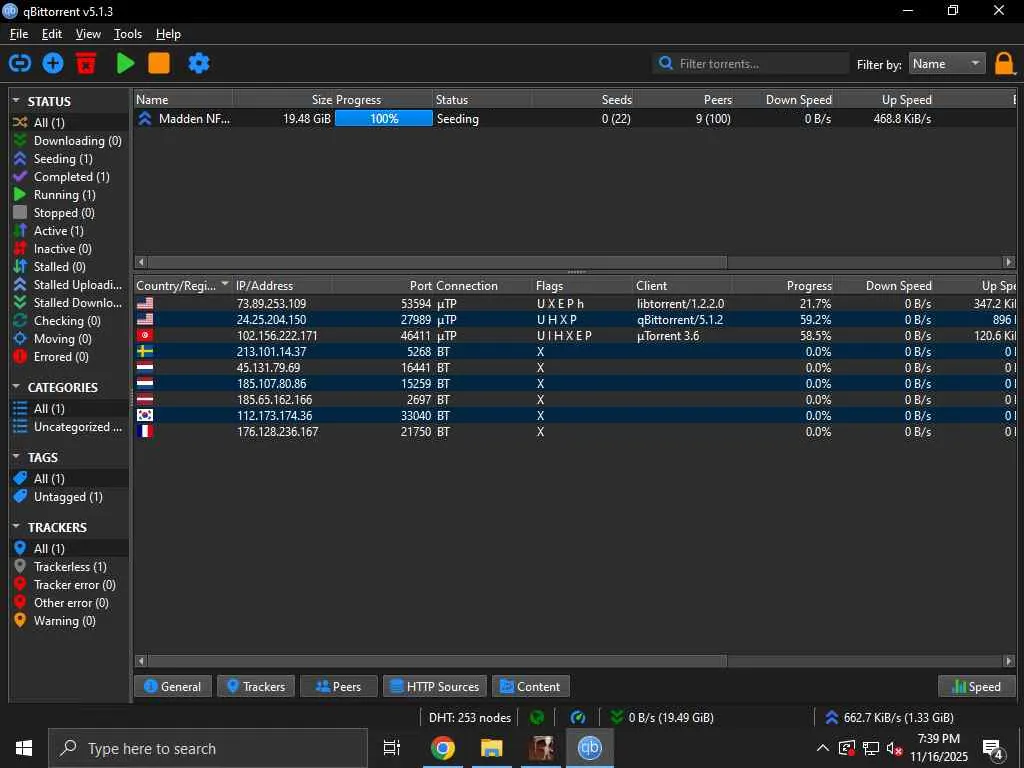Viewport: 1024px width, 768px height.
Task: Click the red Remove torrent icon
Action: [x=86, y=63]
